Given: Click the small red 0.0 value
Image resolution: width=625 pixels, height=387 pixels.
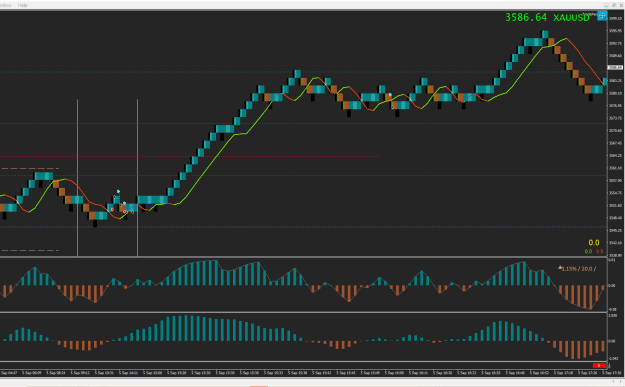Looking at the screenshot, I should [x=599, y=251].
